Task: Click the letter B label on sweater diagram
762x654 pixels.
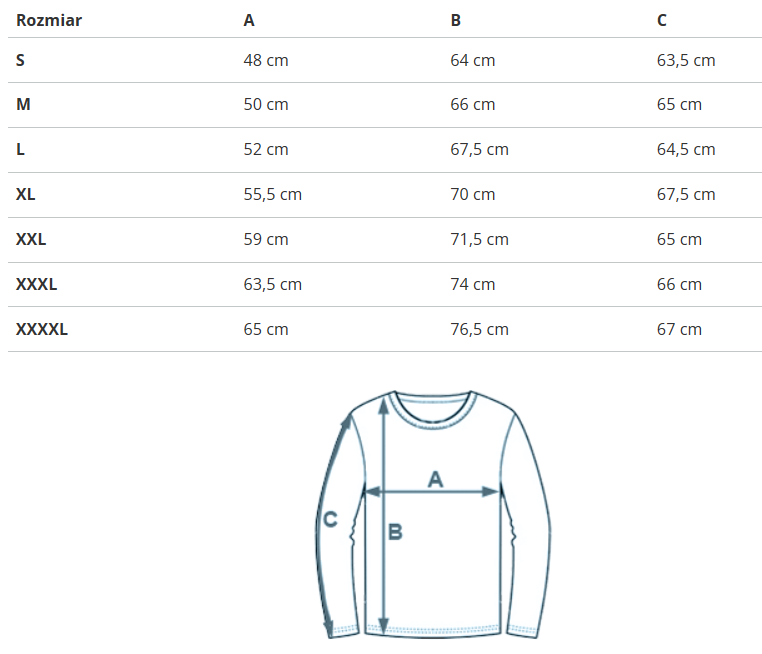Action: click(395, 533)
